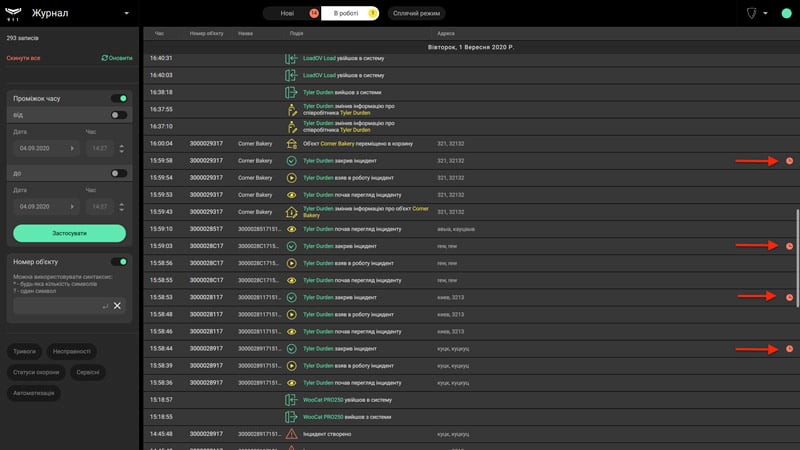Image resolution: width=800 pixels, height=450 pixels.
Task: Click the checkmark icon in the 15:58:53 row
Action: click(x=291, y=297)
